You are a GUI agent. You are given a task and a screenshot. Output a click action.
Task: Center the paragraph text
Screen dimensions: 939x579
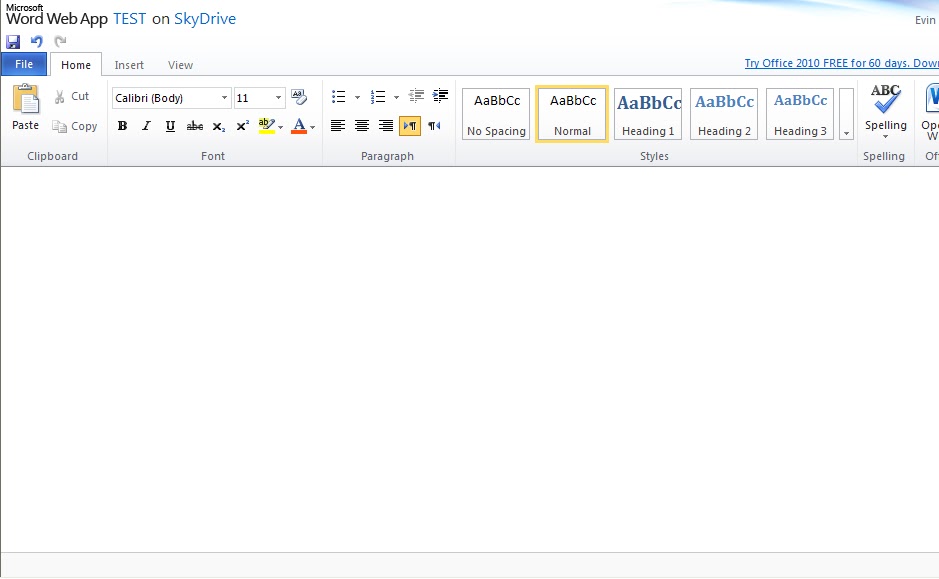tap(362, 126)
